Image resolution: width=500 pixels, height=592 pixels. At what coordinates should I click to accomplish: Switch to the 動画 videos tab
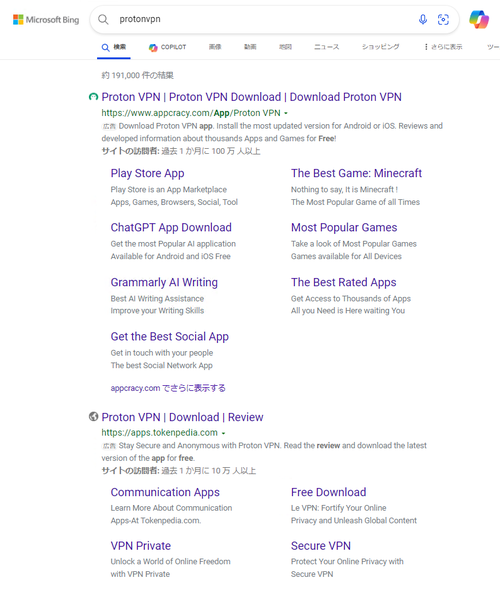point(250,47)
